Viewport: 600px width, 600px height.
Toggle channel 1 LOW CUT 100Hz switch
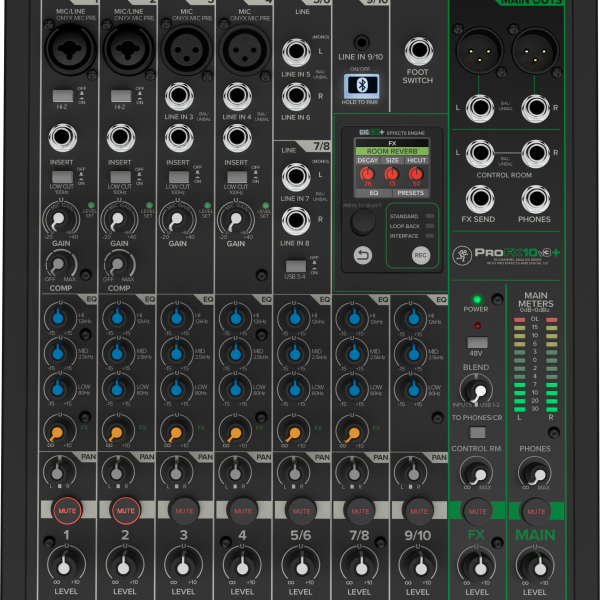point(62,177)
